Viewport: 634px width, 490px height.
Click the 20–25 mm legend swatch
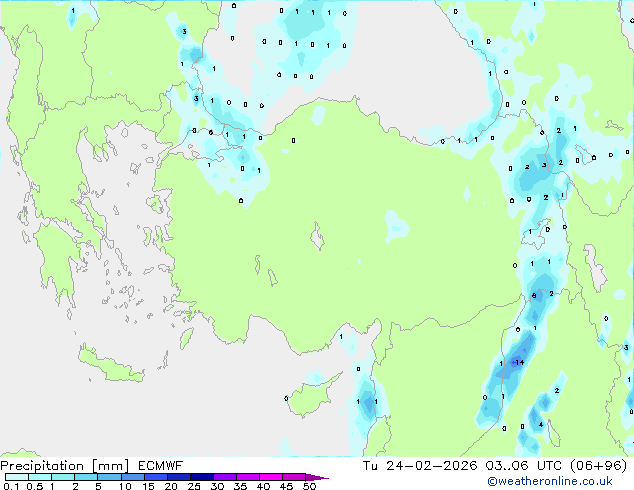point(179,477)
